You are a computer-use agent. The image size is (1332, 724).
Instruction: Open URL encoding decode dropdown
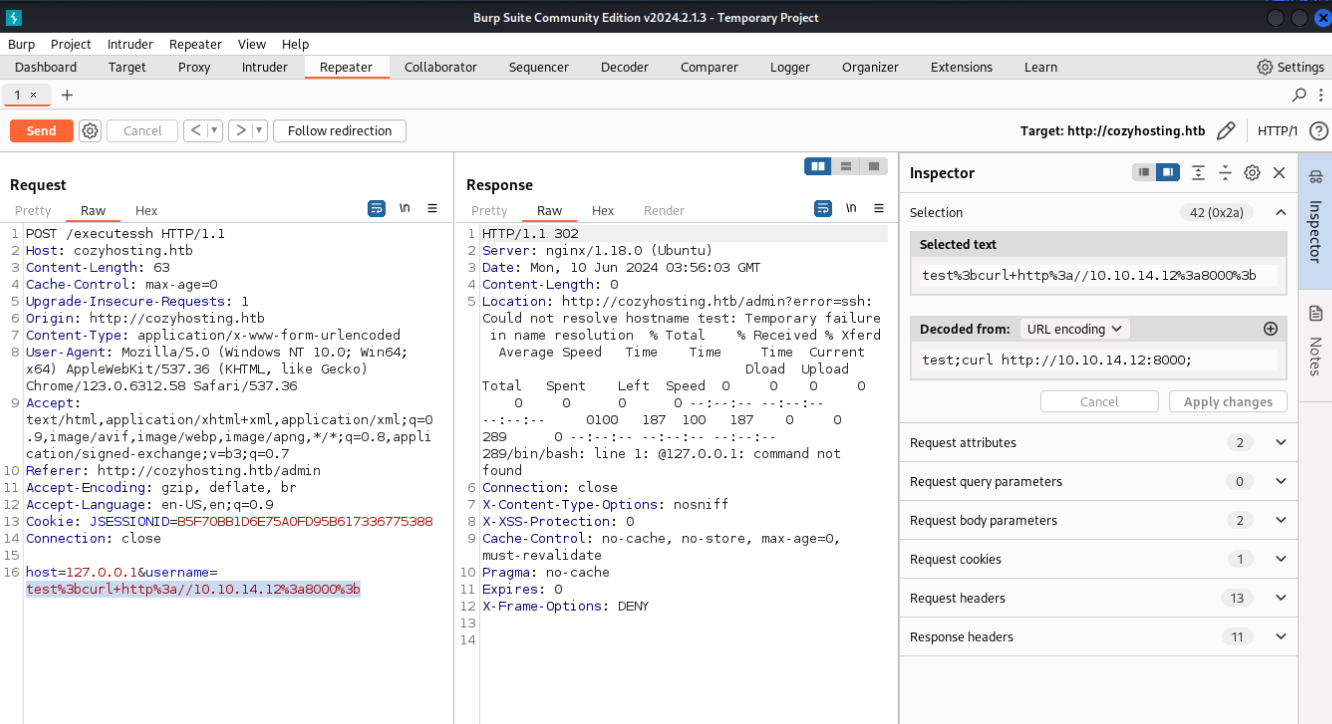tap(1074, 329)
